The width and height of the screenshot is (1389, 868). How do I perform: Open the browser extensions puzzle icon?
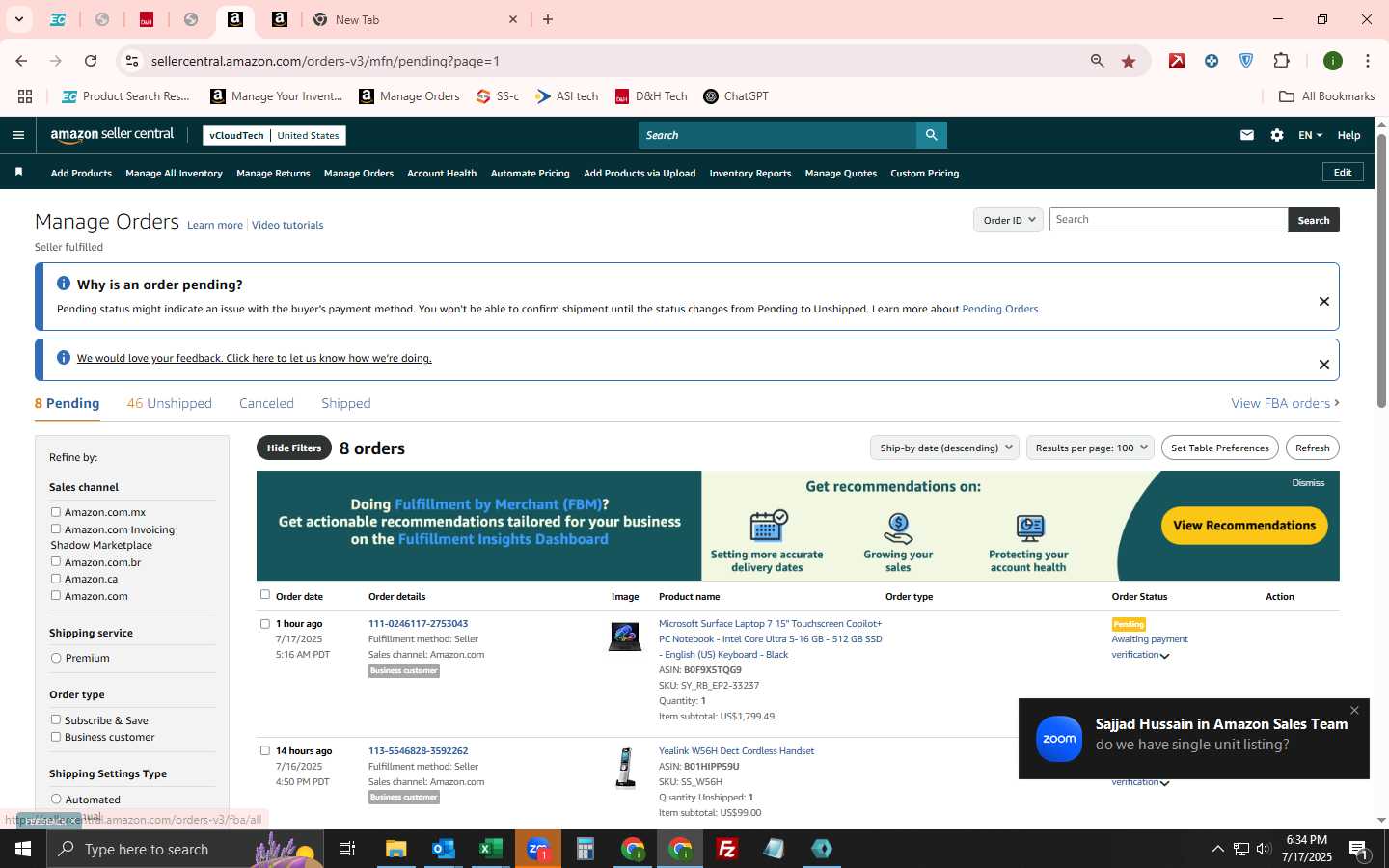coord(1282,61)
